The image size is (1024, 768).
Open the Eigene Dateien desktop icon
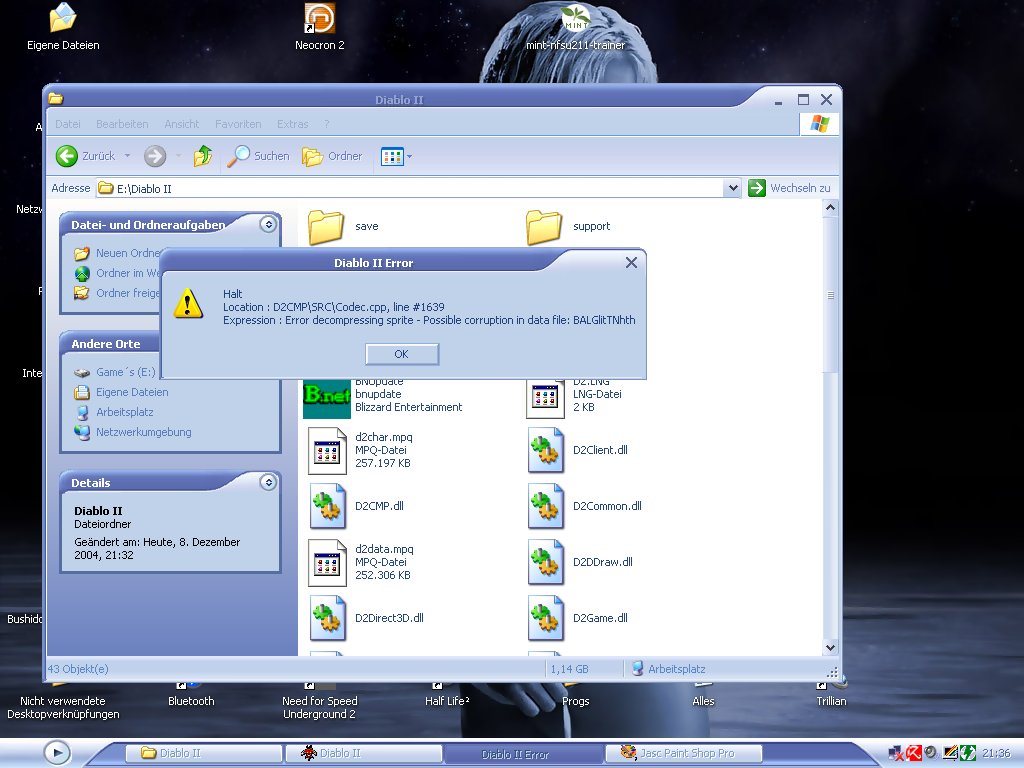(63, 27)
